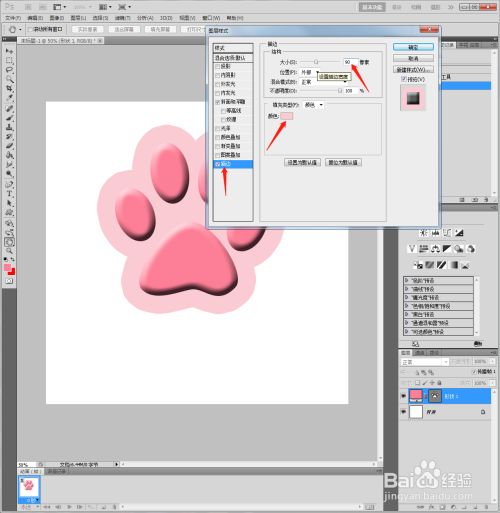The image size is (500, 513).
Task: Select the Horizontal Type tool
Action: pos(9,194)
